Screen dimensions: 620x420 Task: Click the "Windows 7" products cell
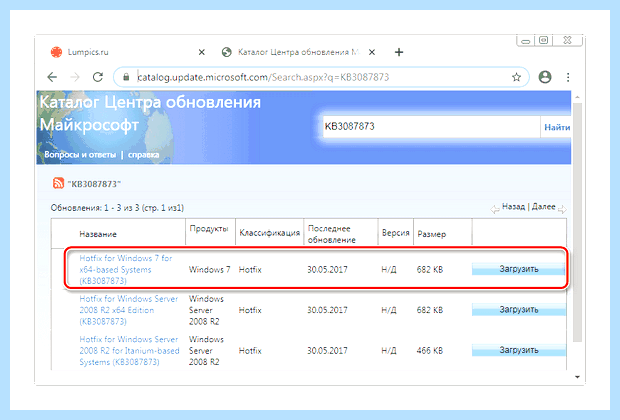[210, 270]
